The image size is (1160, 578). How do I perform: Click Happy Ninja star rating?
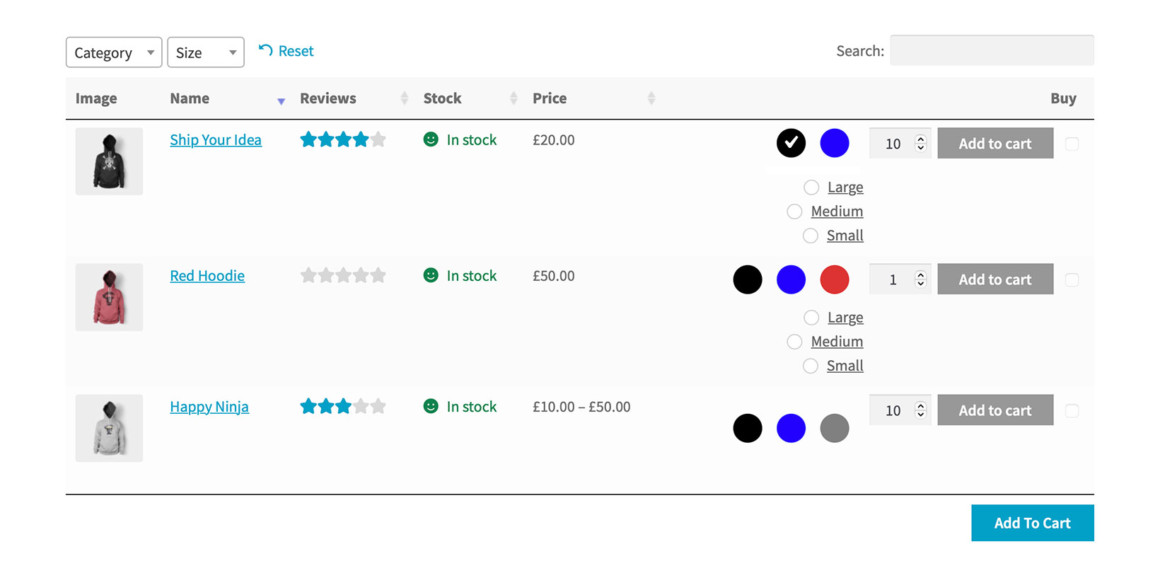pos(343,406)
